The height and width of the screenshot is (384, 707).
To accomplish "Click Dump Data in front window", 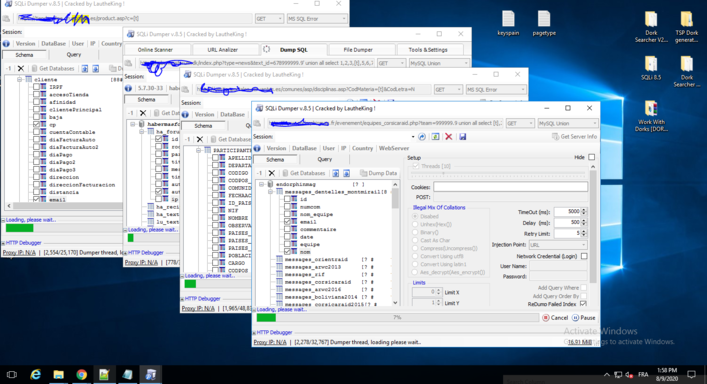I will click(378, 173).
